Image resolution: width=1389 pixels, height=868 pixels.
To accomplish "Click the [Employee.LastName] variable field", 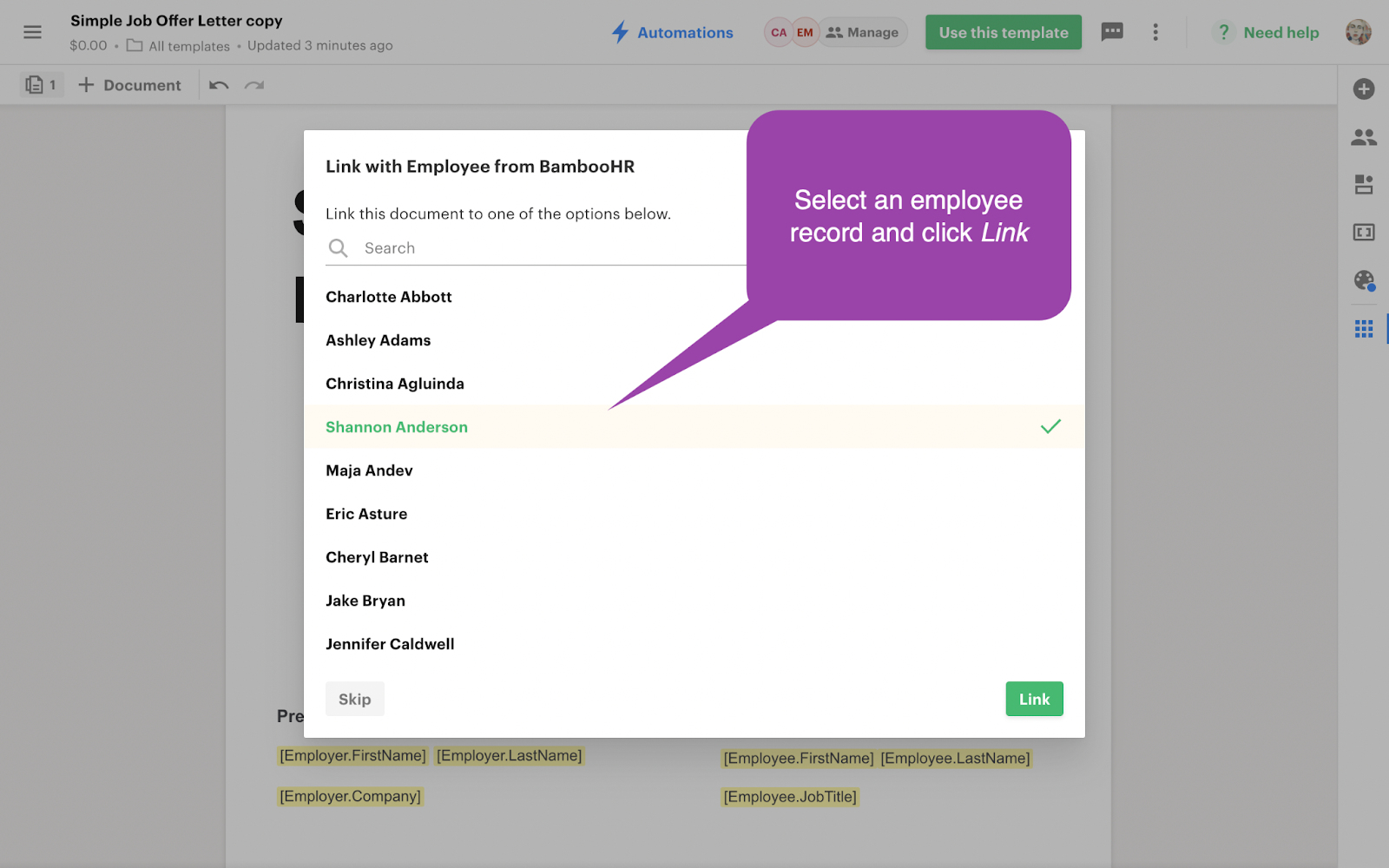I will [955, 759].
